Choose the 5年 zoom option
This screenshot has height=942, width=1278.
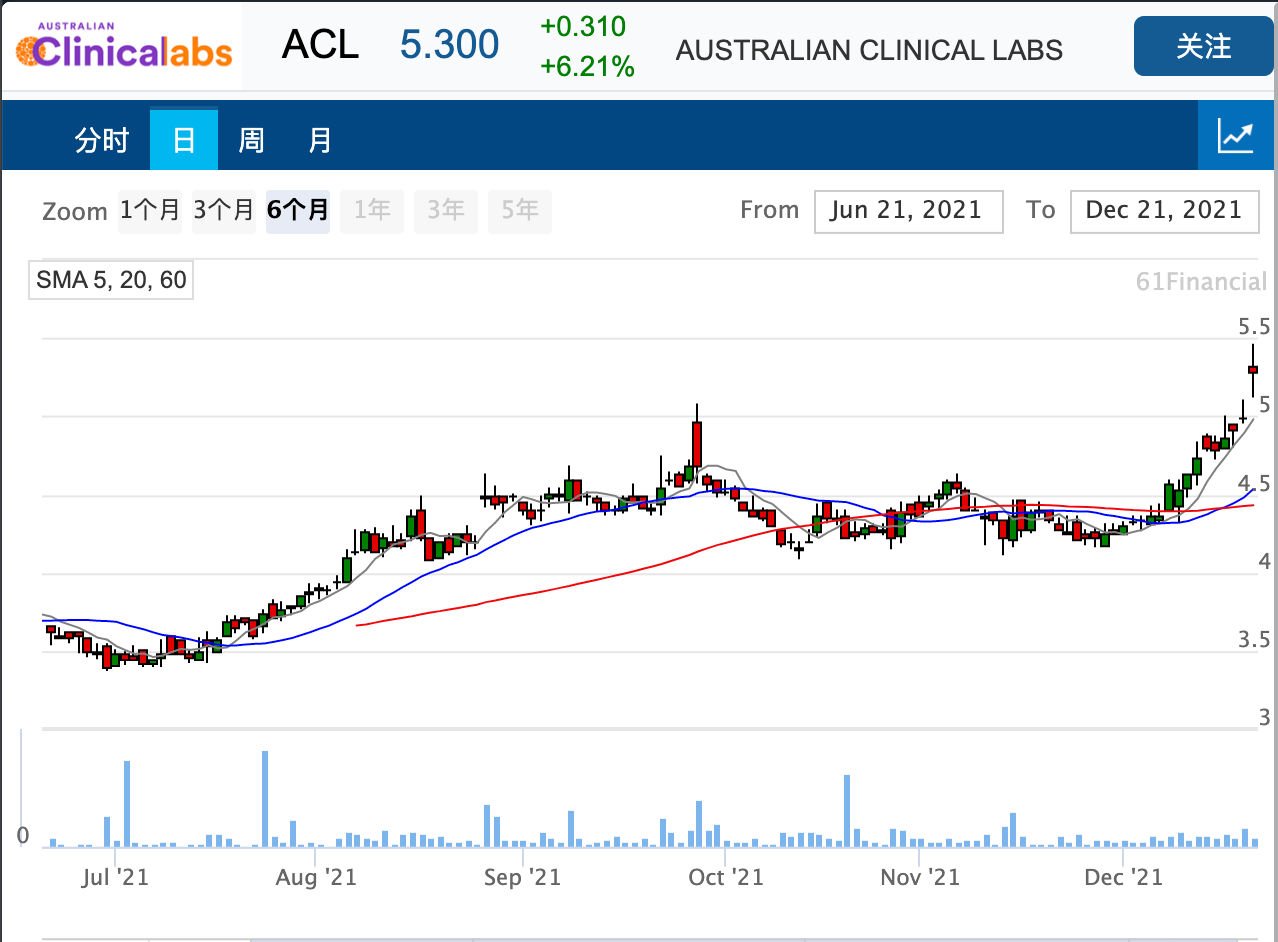click(520, 210)
